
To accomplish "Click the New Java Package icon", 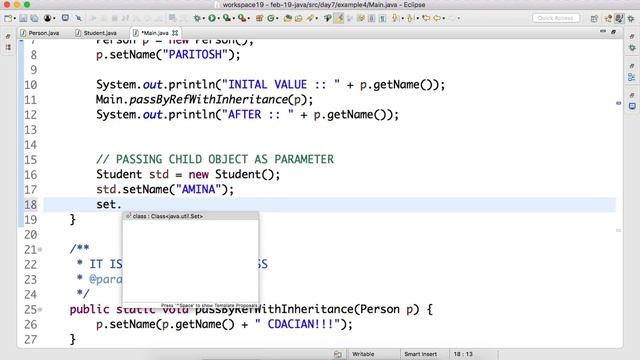I will tap(259, 18).
